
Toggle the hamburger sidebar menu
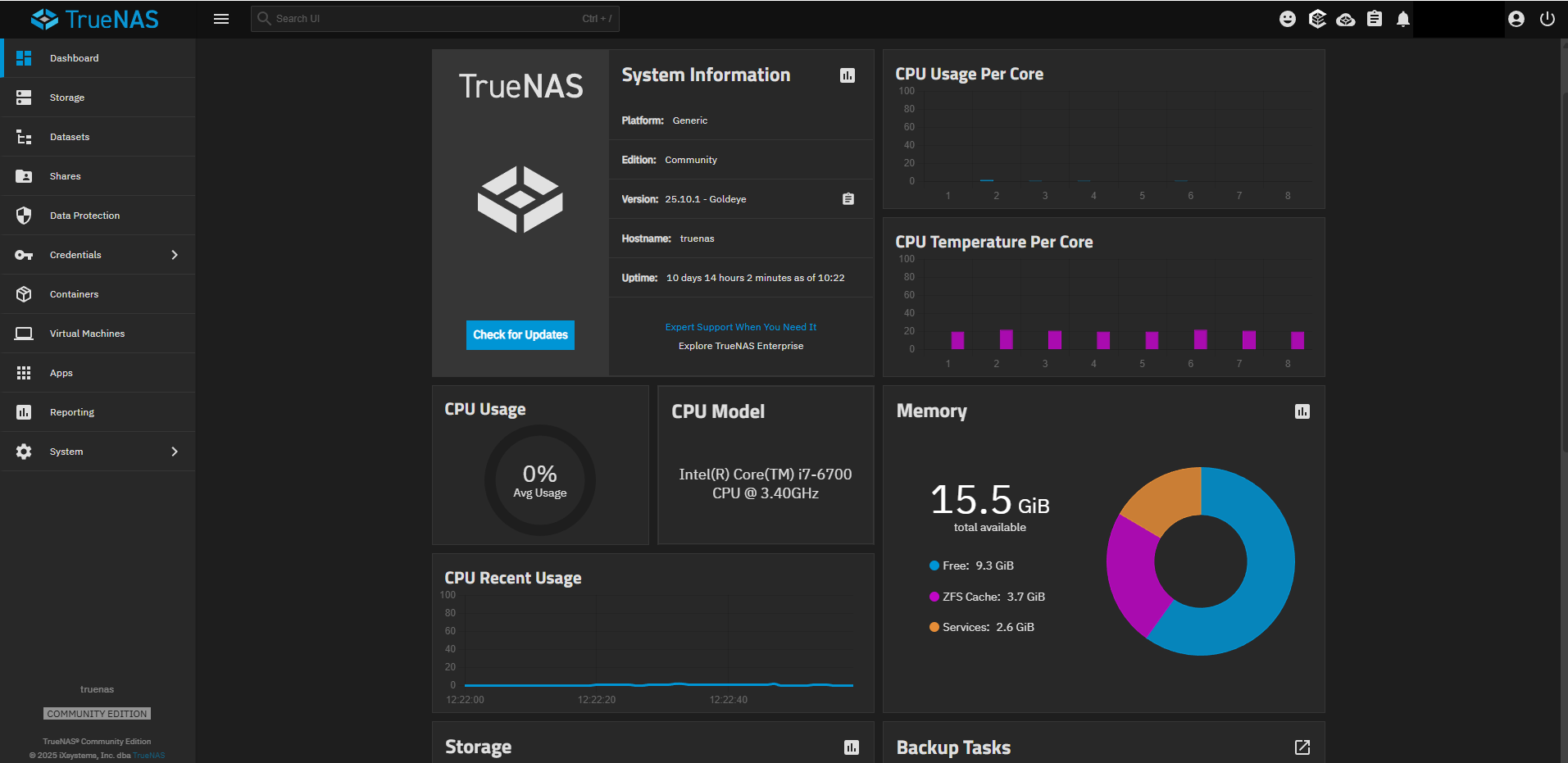pyautogui.click(x=221, y=19)
